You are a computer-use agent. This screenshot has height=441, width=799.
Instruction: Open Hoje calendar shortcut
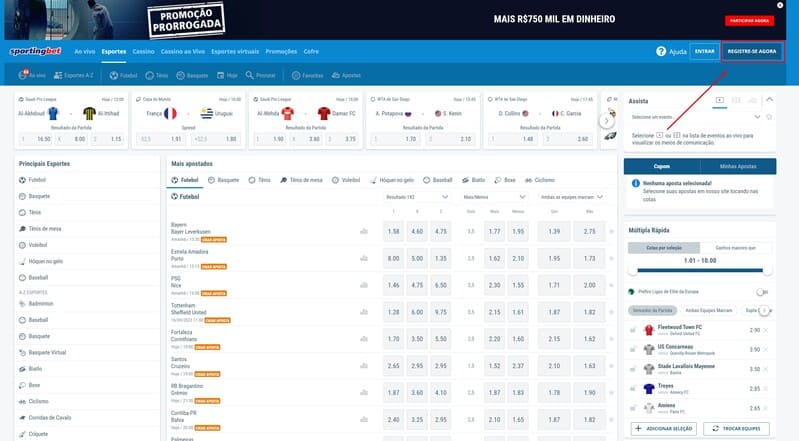227,75
